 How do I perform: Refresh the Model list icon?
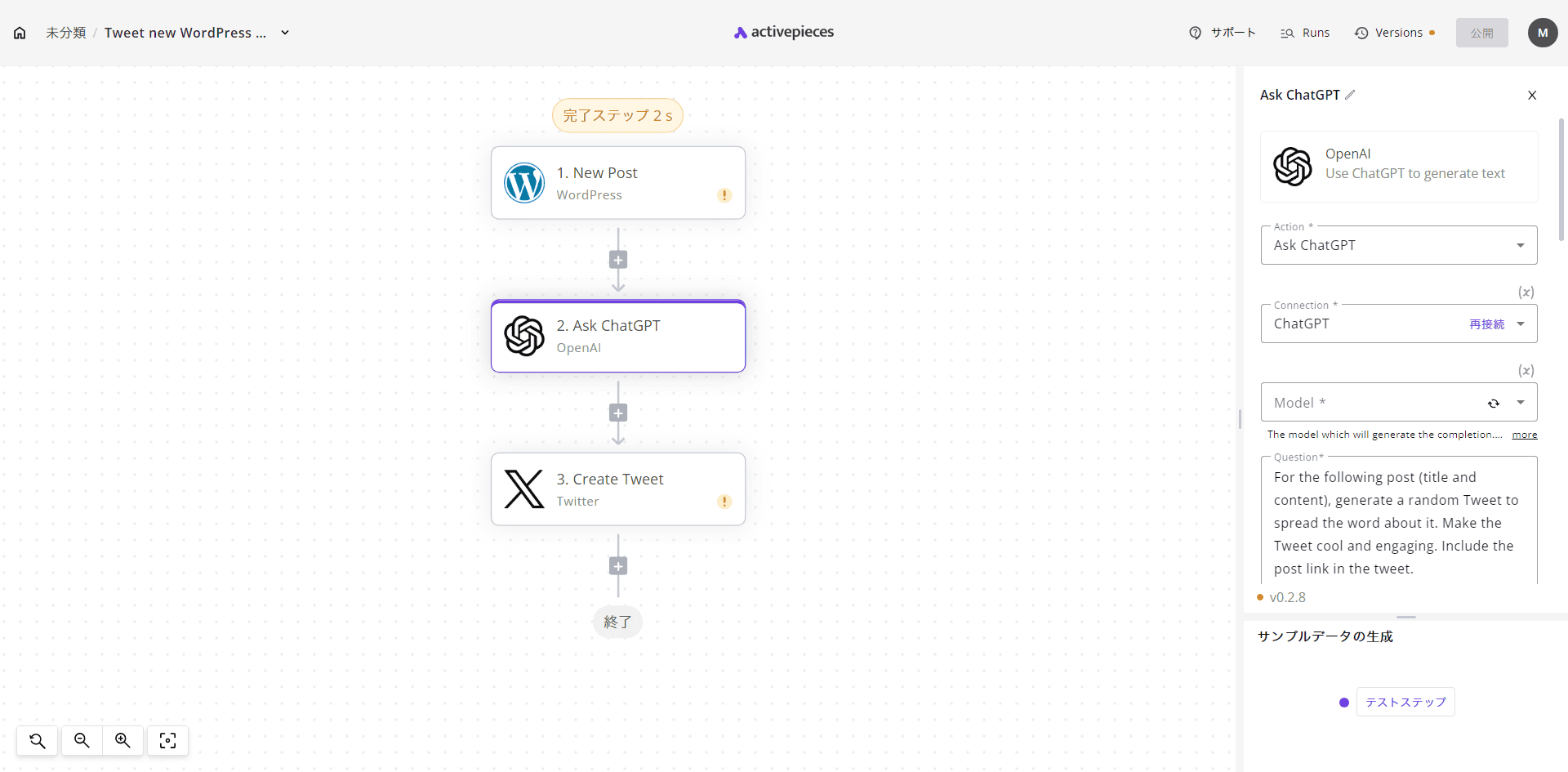pyautogui.click(x=1494, y=403)
